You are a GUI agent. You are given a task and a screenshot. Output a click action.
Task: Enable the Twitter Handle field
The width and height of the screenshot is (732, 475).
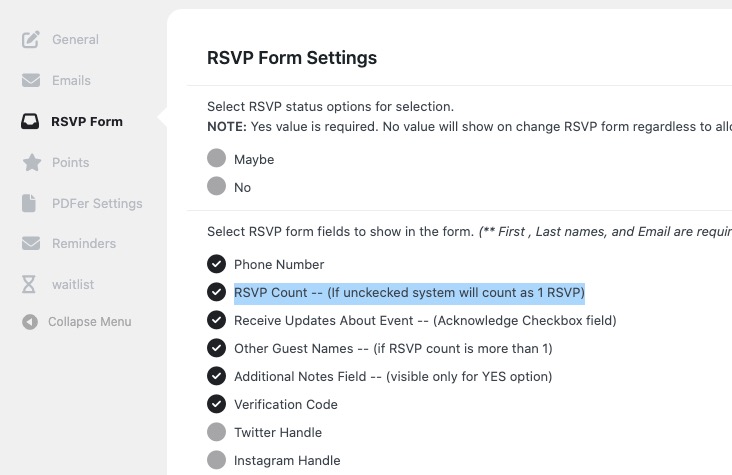coord(217,432)
